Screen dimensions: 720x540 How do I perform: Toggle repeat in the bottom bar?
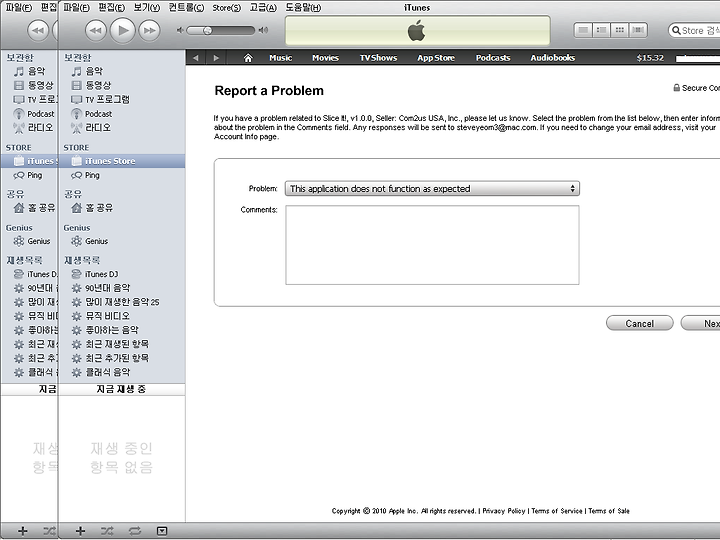(x=135, y=531)
